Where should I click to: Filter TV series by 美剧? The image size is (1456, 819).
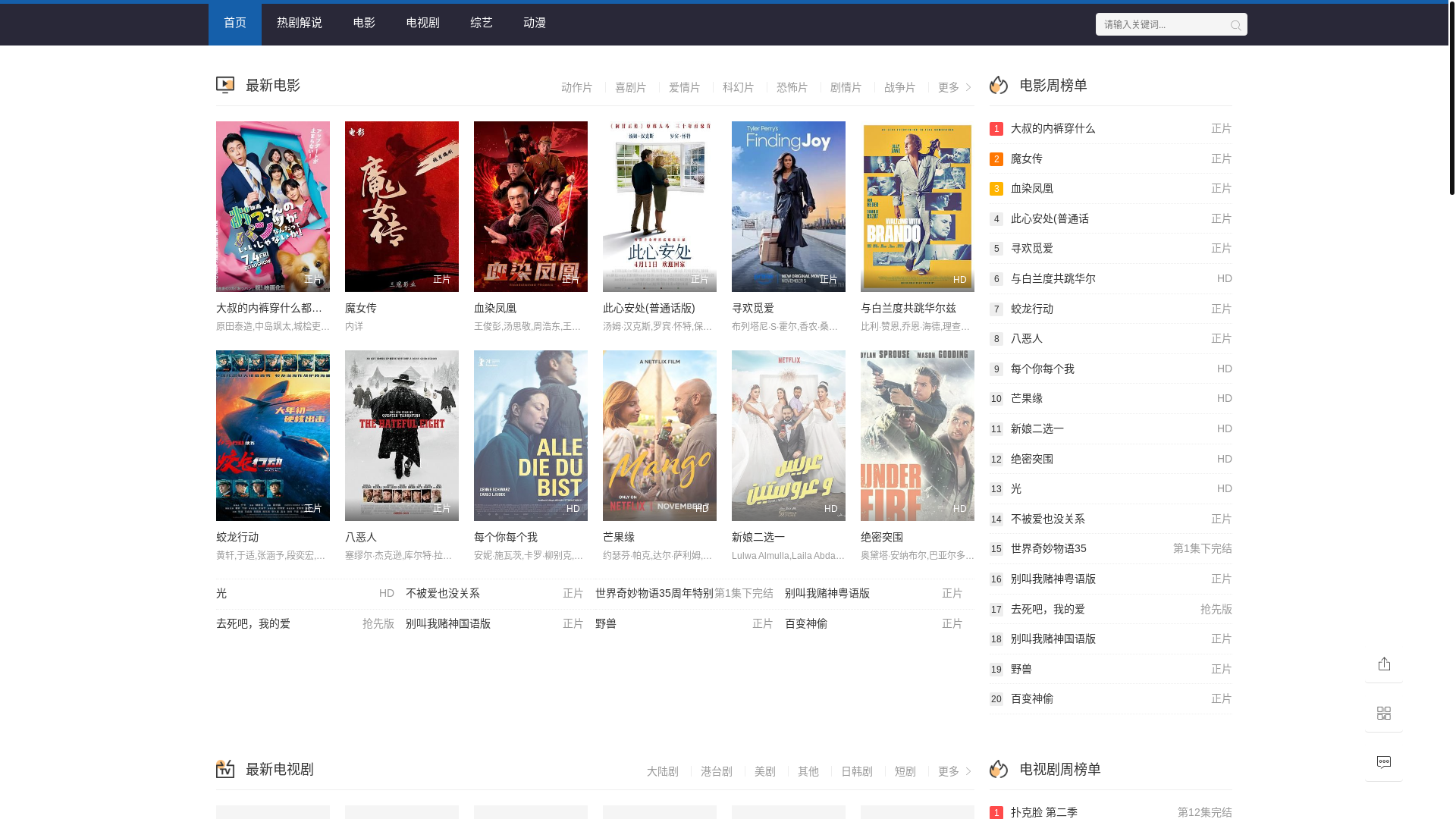765,771
